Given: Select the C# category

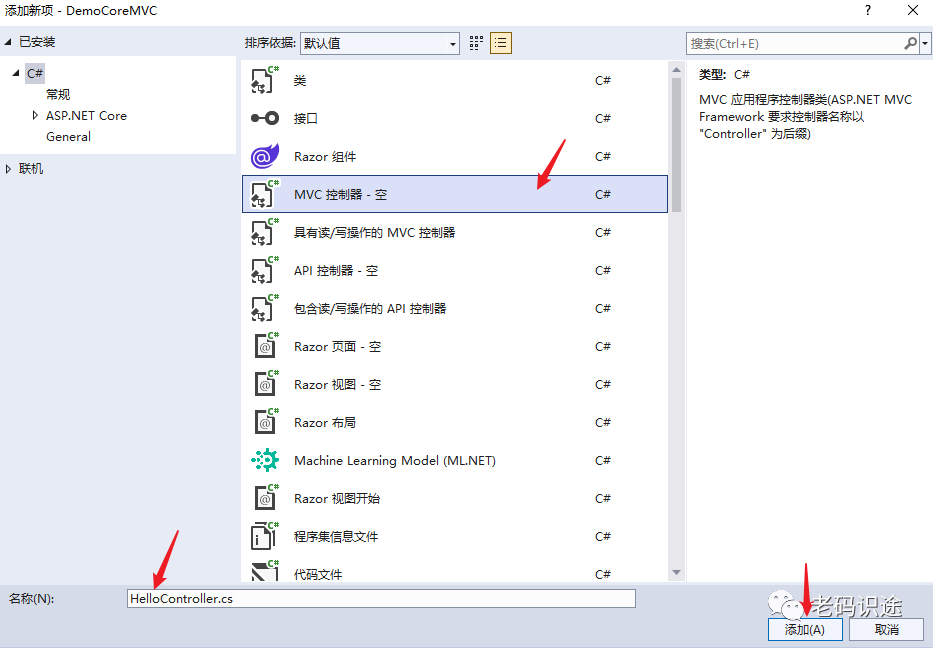Looking at the screenshot, I should pos(35,73).
